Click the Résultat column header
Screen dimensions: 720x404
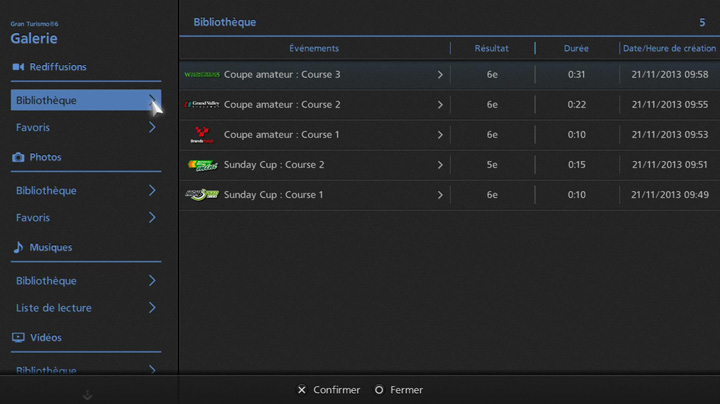coord(492,48)
